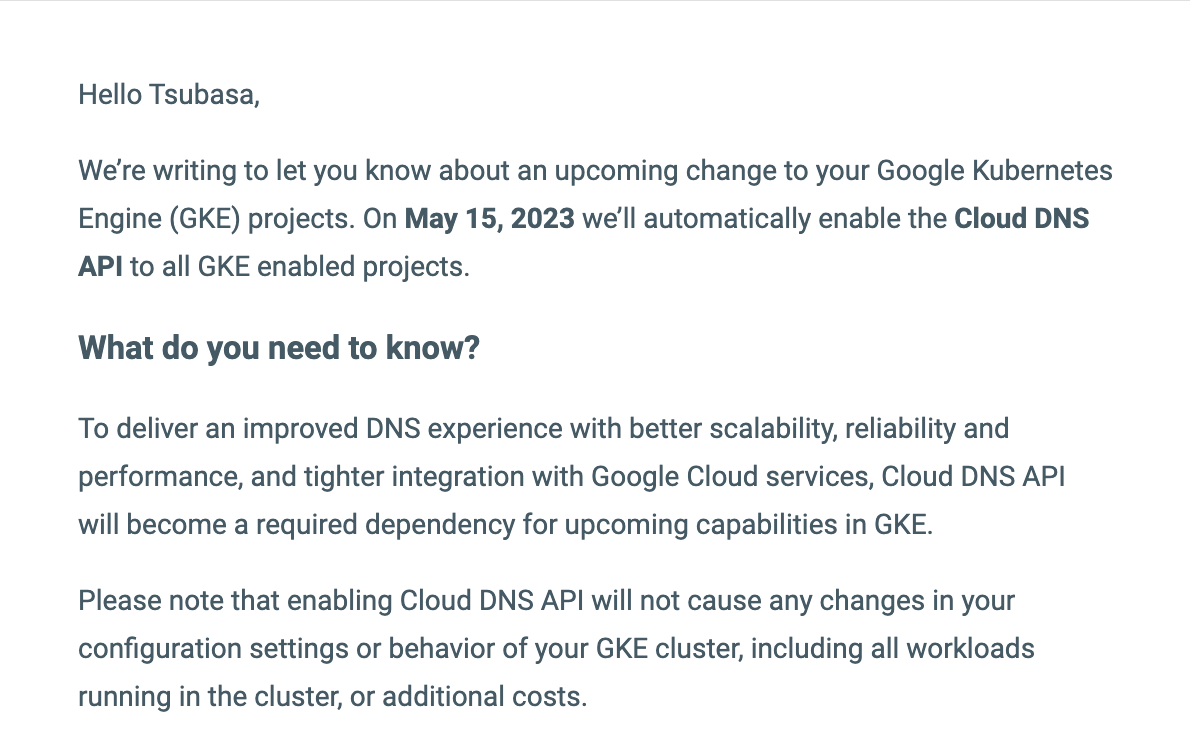The image size is (1190, 748).
Task: Click 'GKE cluster, including all workloads' phrase
Action: click(x=815, y=649)
